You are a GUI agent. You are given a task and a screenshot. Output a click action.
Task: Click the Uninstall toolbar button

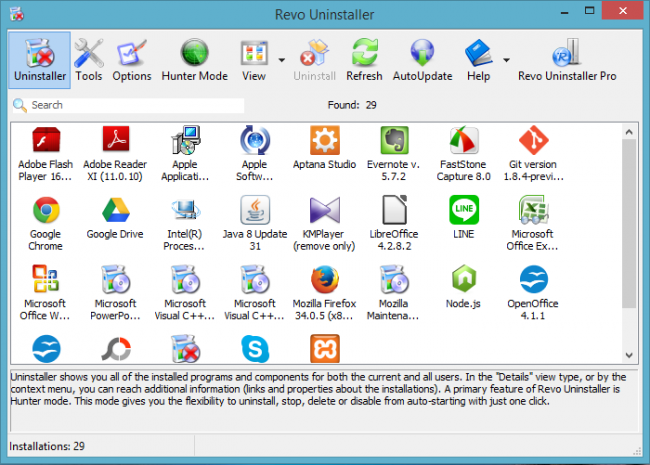(315, 60)
